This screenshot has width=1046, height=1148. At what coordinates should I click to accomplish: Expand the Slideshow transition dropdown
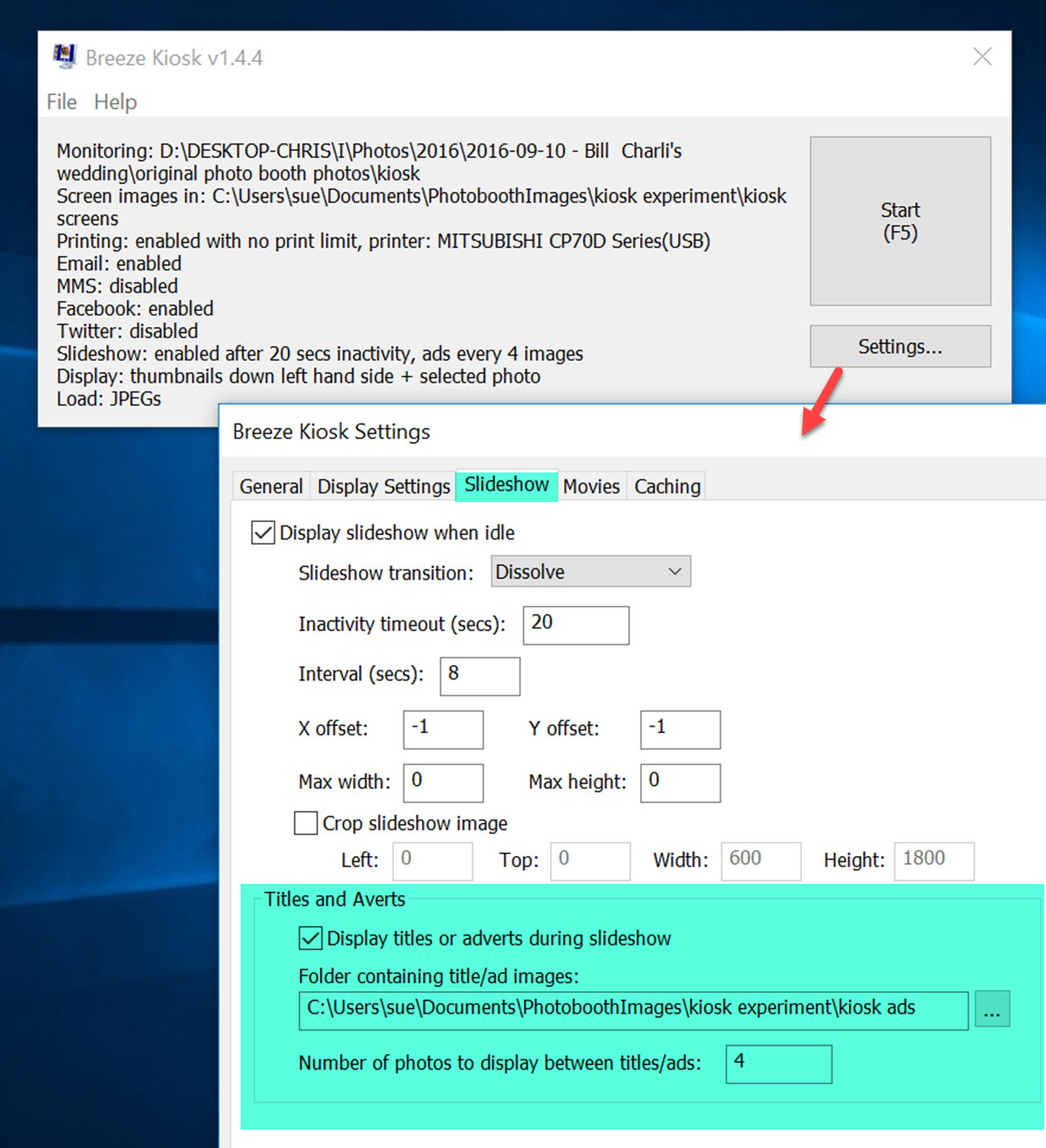591,572
